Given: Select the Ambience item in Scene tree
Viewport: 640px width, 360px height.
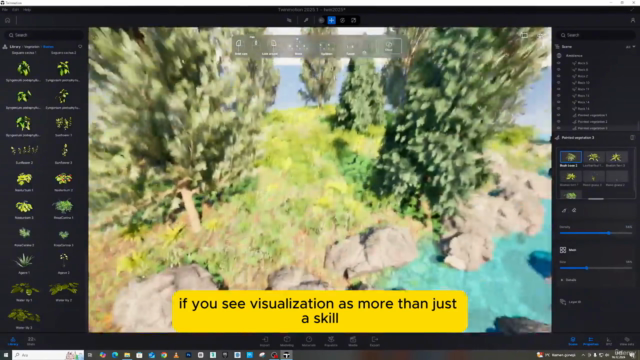Looking at the screenshot, I should (574, 56).
